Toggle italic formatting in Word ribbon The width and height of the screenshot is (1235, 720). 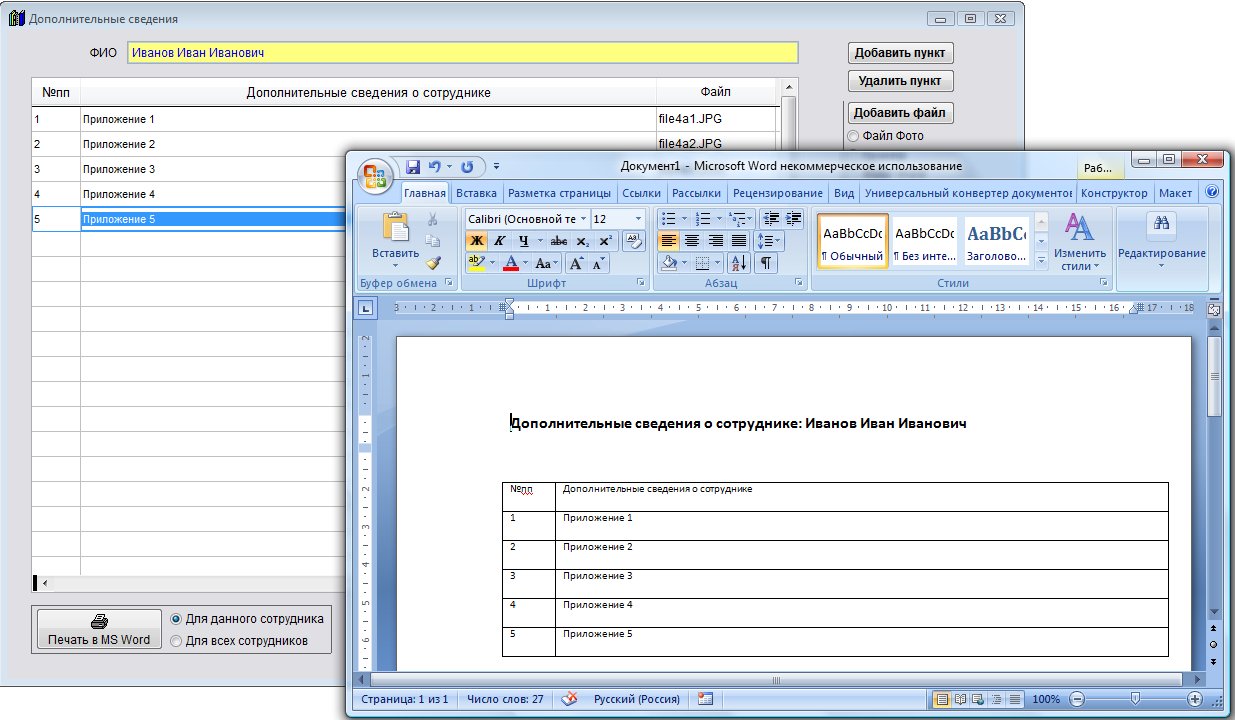pyautogui.click(x=500, y=241)
